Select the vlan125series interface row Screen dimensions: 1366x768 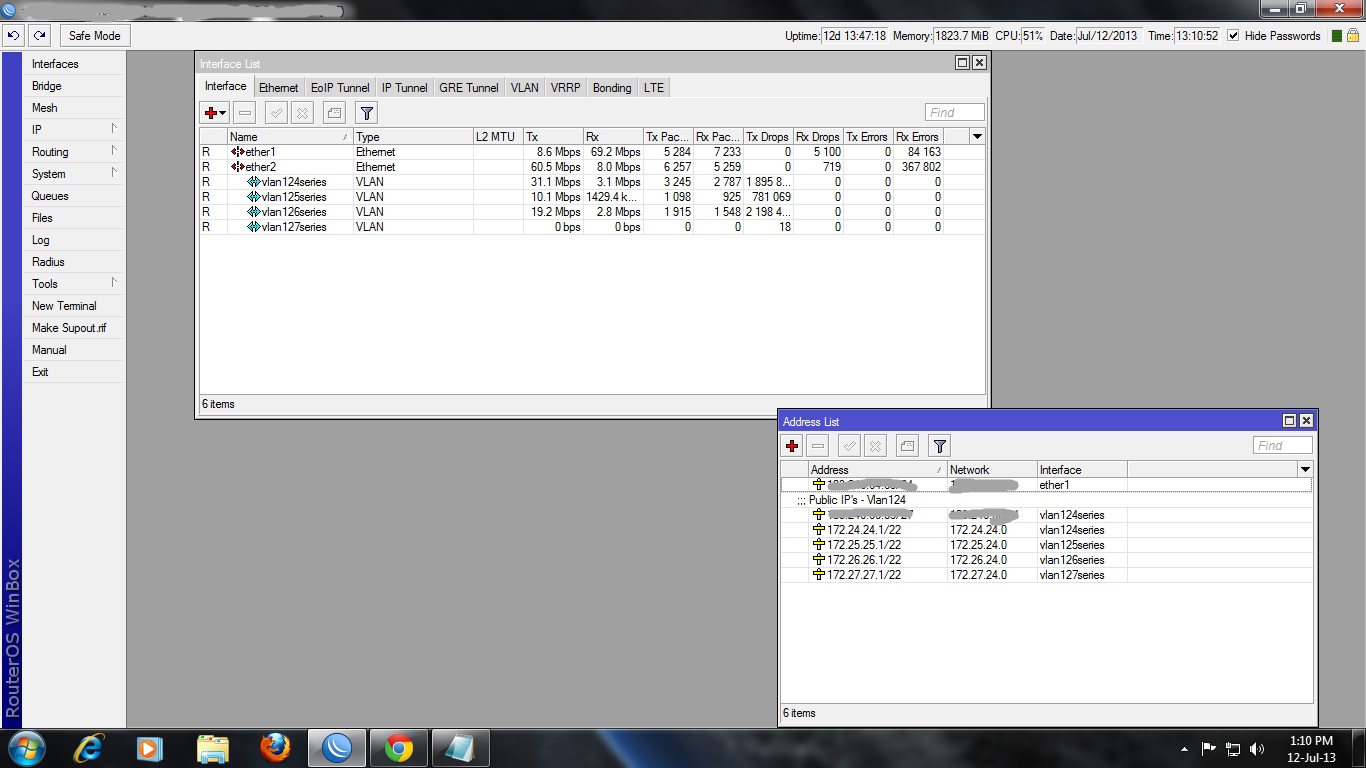592,197
